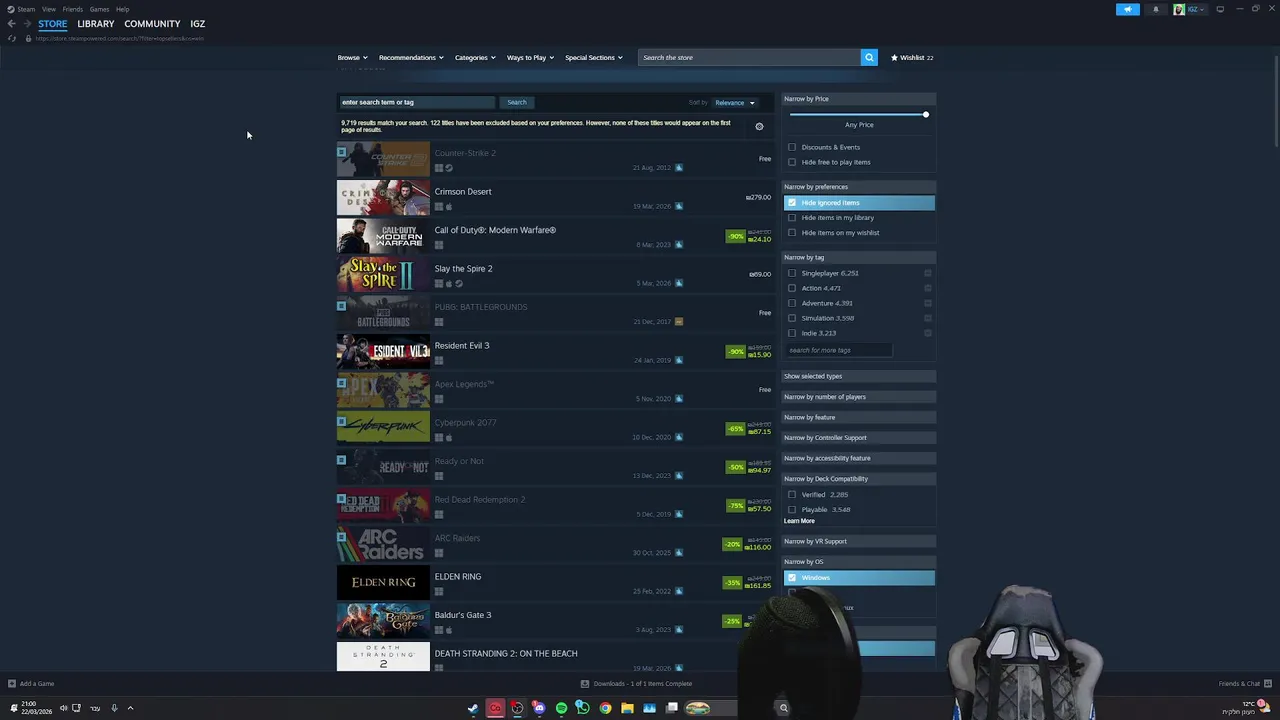Exclude the Simulation tag icon
The height and width of the screenshot is (720, 1280).
click(x=928, y=318)
